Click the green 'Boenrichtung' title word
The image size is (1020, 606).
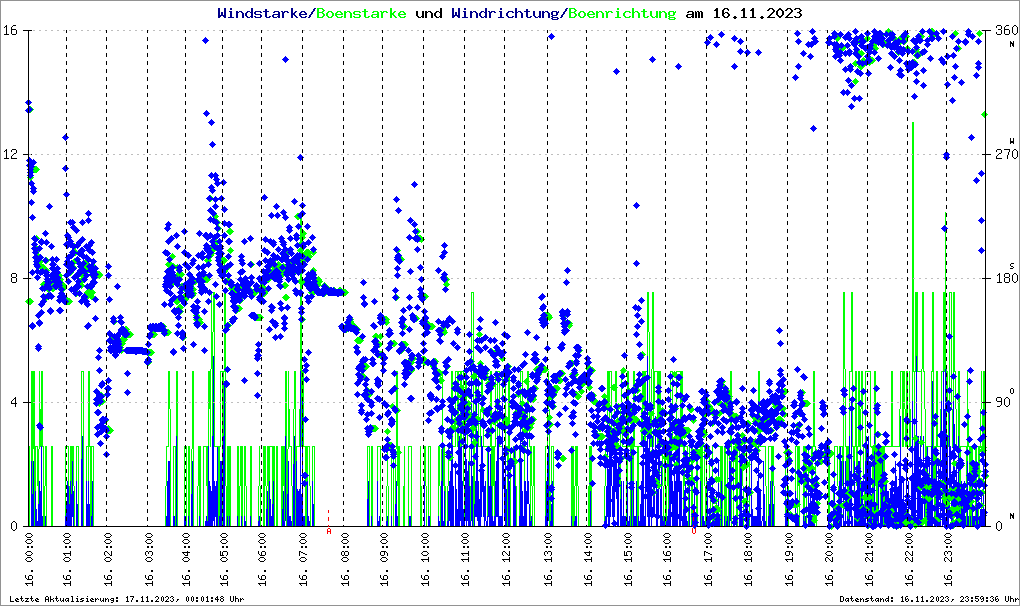(623, 14)
